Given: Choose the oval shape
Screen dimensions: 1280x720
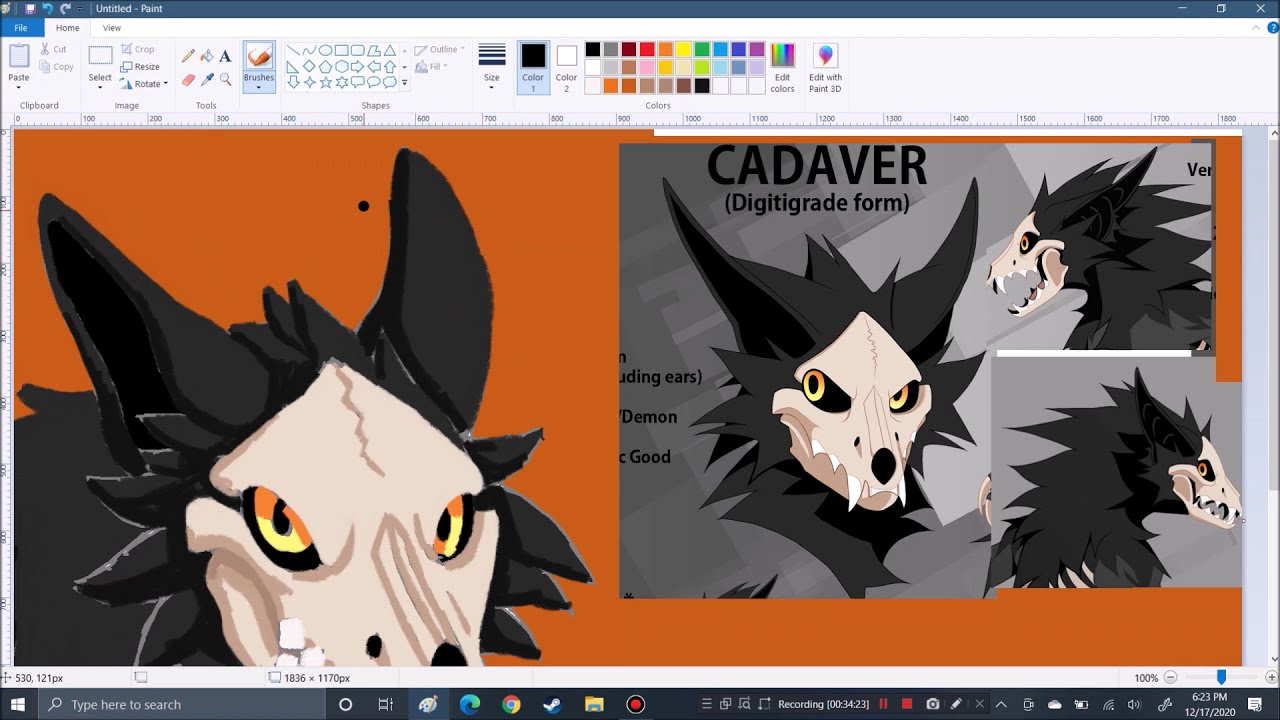Looking at the screenshot, I should (x=325, y=50).
